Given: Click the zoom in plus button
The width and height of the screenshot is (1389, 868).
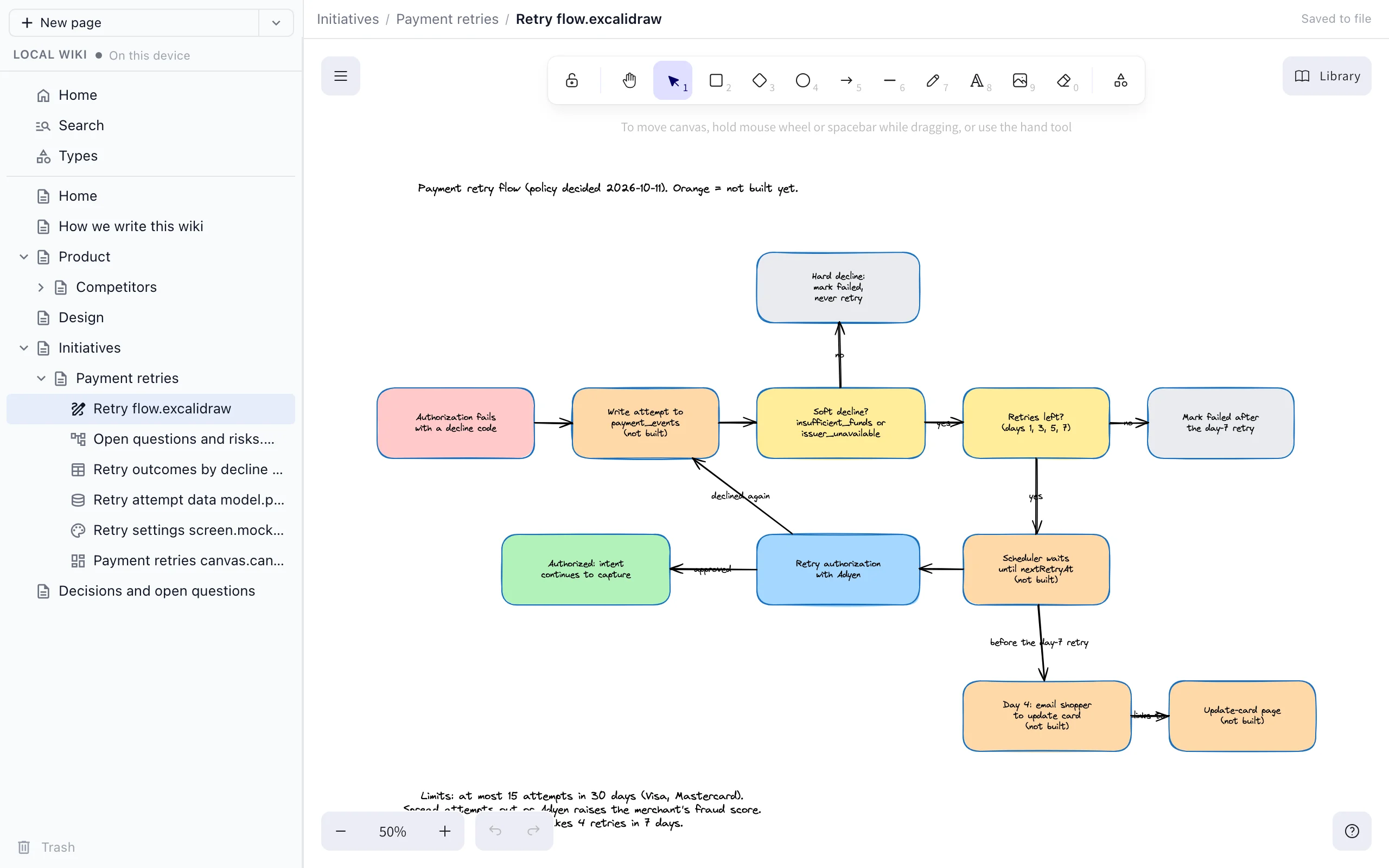Looking at the screenshot, I should (445, 831).
